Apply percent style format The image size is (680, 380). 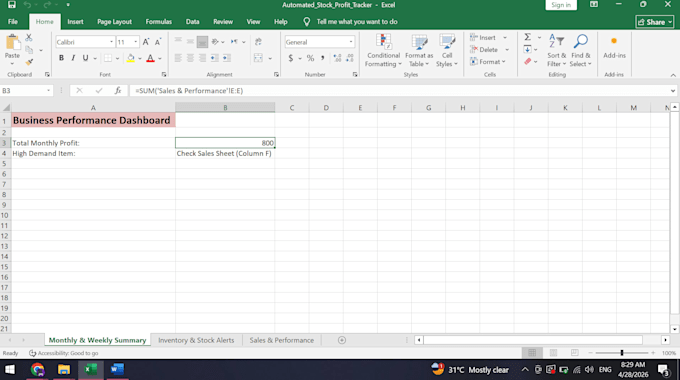(311, 58)
